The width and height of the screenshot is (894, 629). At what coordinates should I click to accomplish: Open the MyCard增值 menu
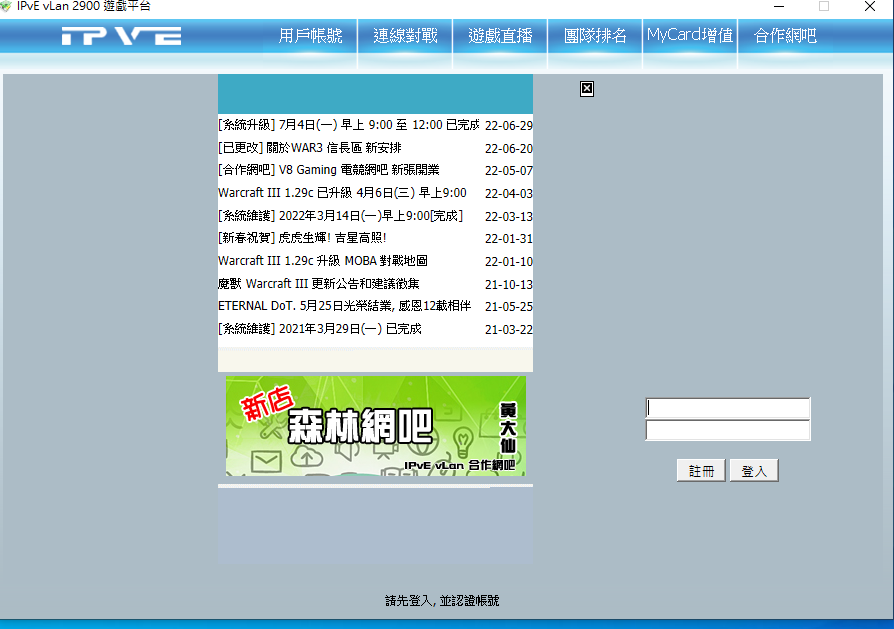pos(690,36)
